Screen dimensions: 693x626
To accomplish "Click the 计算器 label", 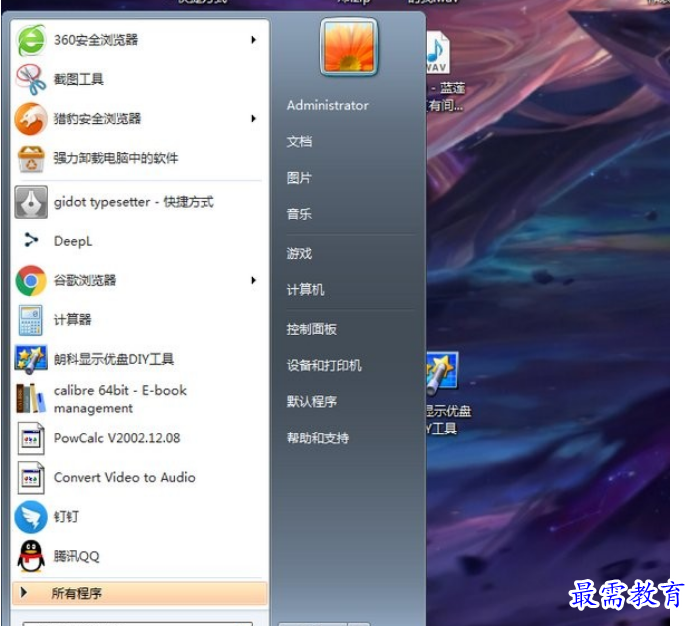I will (x=72, y=319).
